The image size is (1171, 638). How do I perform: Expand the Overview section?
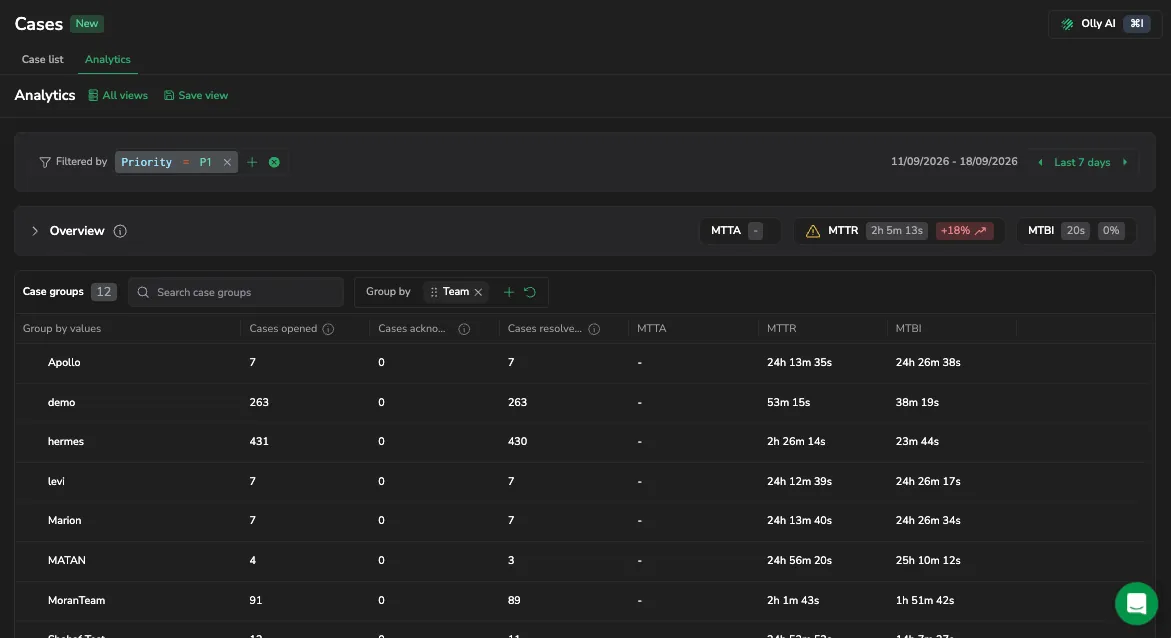pyautogui.click(x=34, y=231)
